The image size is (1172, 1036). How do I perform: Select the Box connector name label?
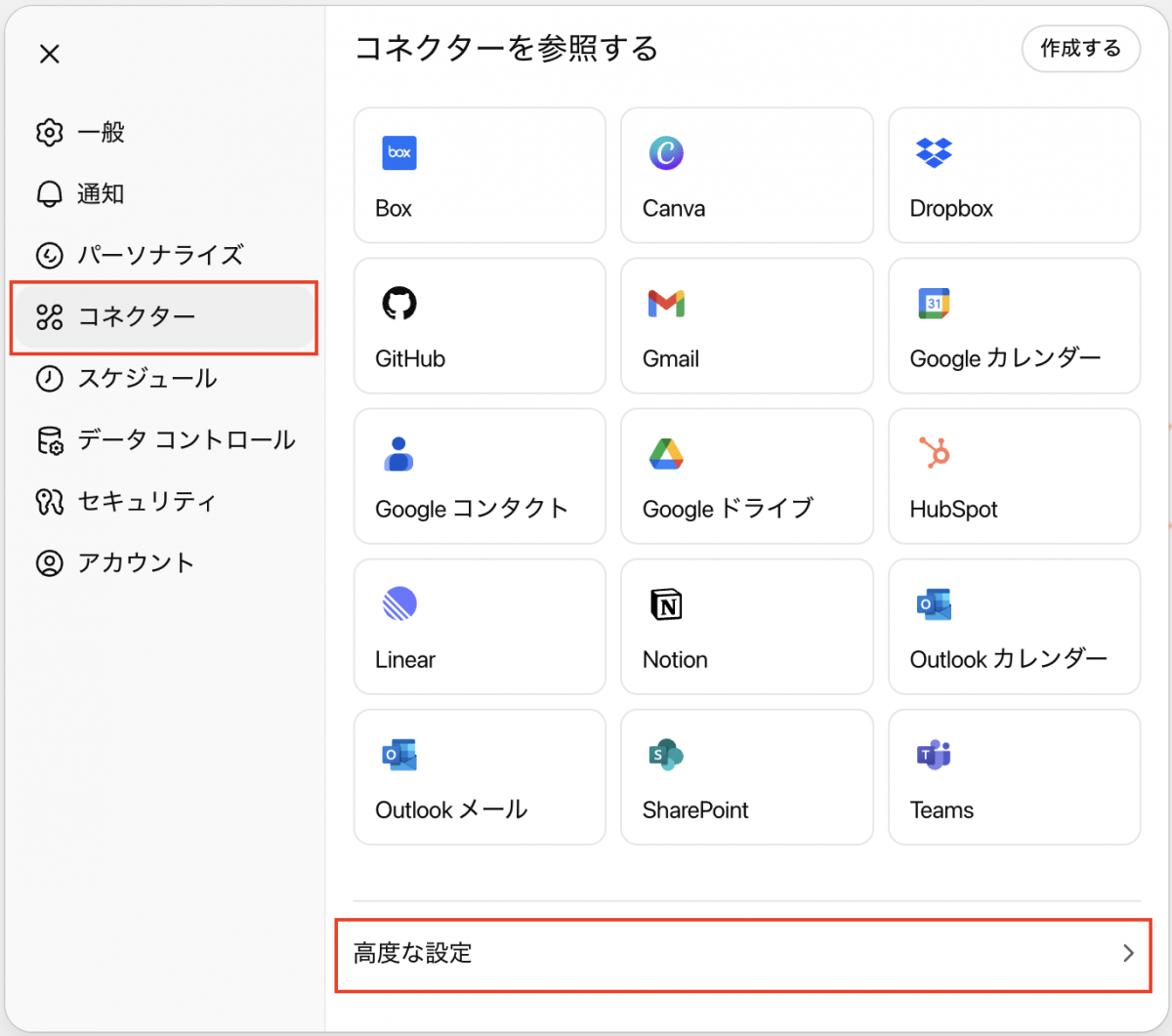coord(394,209)
